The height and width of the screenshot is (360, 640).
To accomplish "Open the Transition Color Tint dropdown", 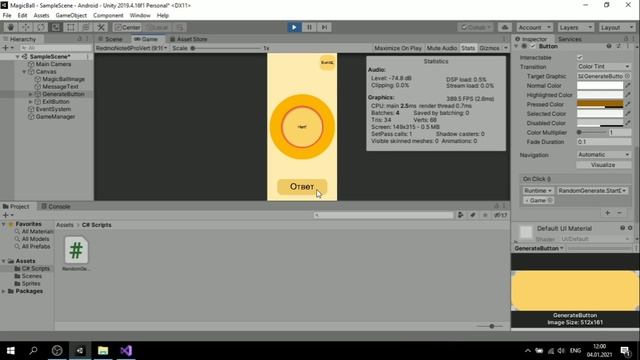I will click(604, 67).
